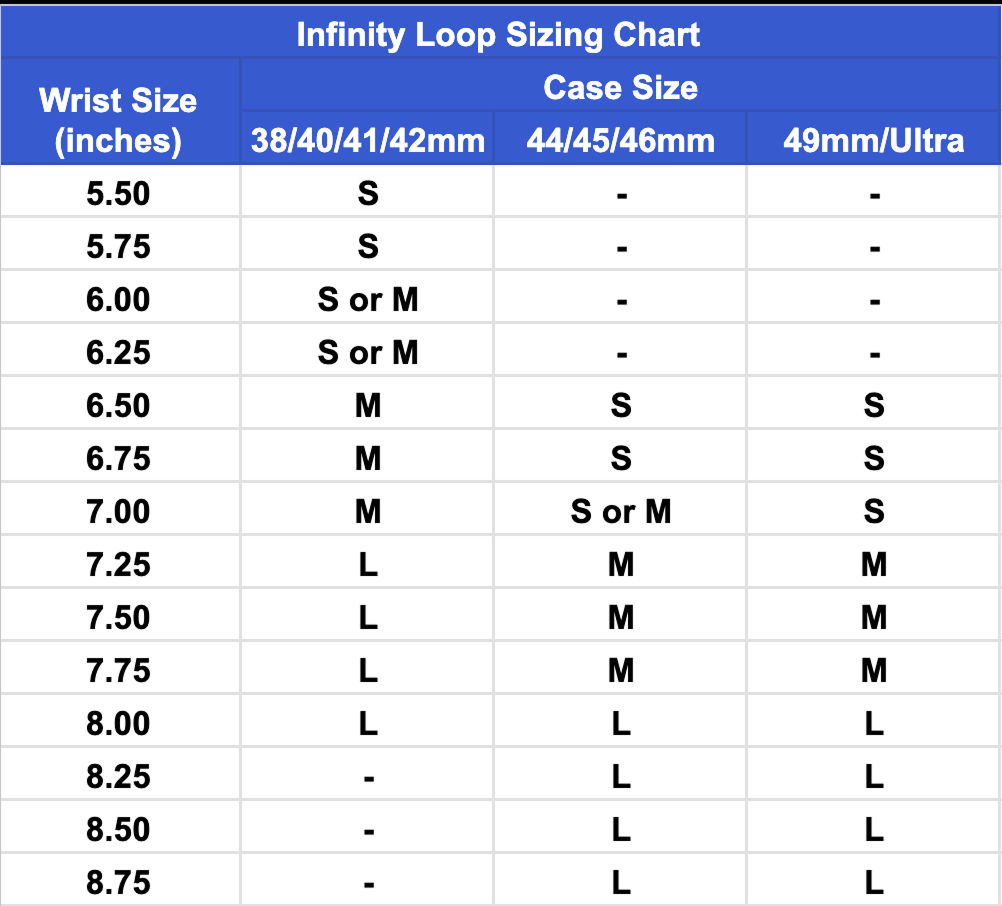This screenshot has height=906, width=1002.
Task: Click the 5.50 wrist size cell
Action: click(118, 193)
